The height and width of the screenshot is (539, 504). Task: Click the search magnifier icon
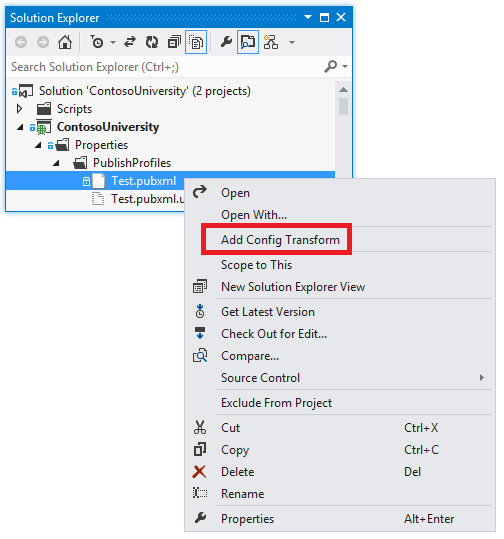click(330, 66)
